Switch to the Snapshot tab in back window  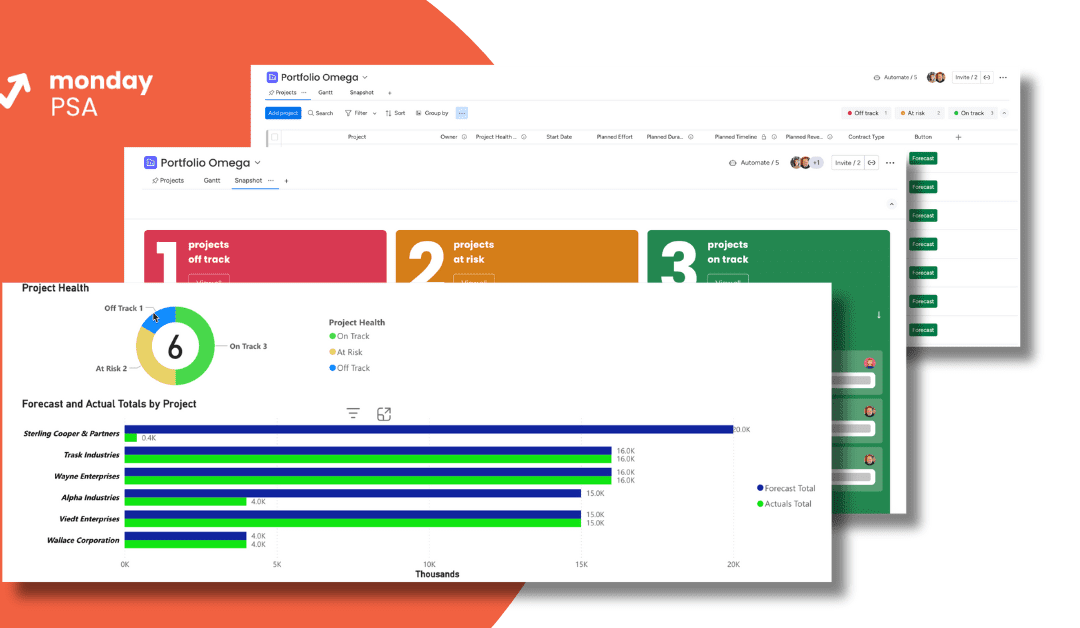click(x=362, y=92)
